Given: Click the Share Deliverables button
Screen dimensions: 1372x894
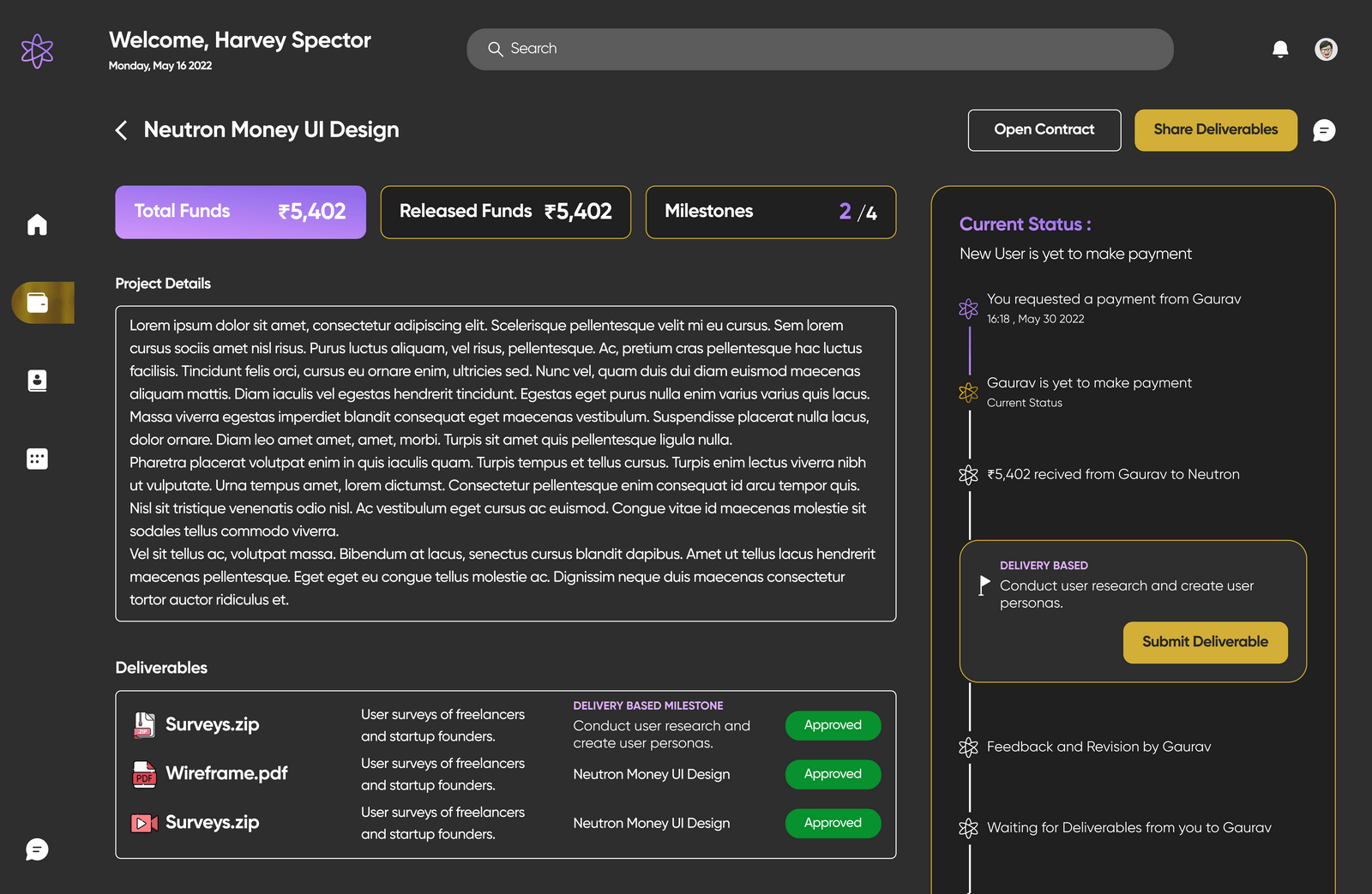Looking at the screenshot, I should 1215,130.
